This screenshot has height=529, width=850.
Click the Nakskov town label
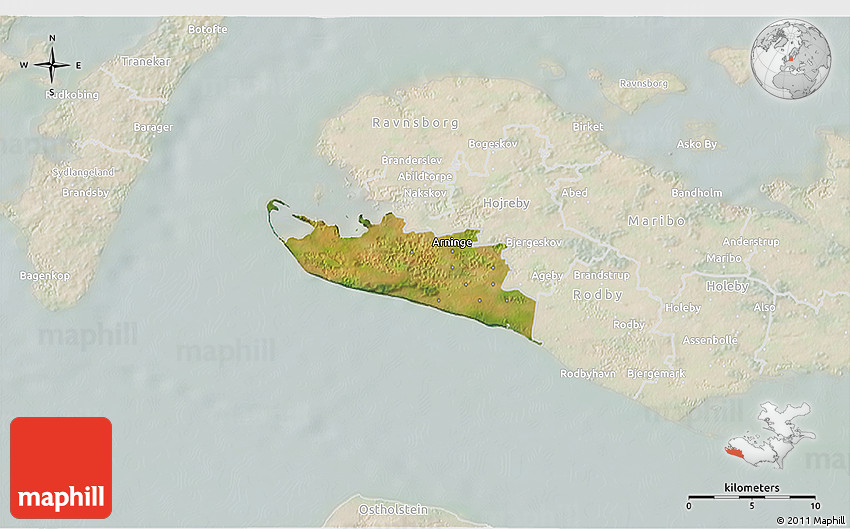coord(425,192)
